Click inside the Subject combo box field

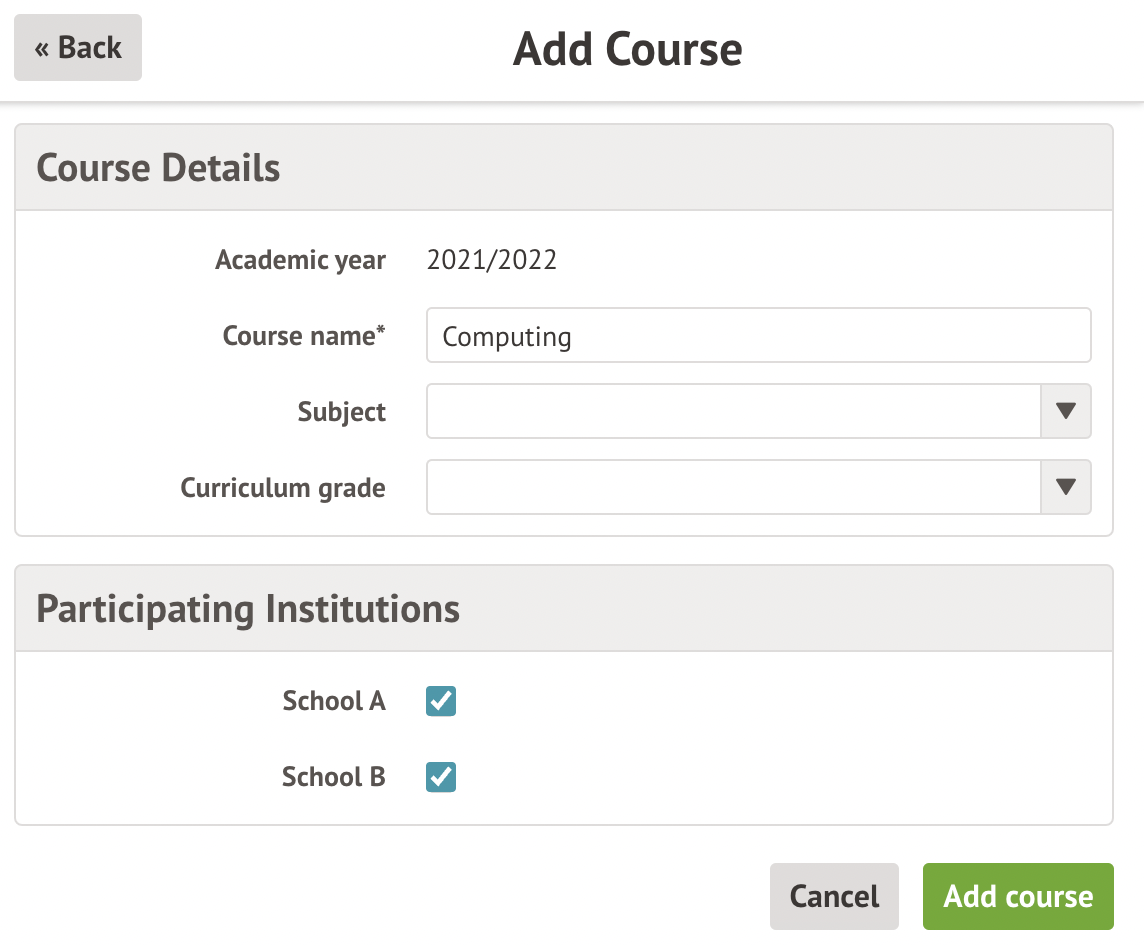pyautogui.click(x=733, y=411)
